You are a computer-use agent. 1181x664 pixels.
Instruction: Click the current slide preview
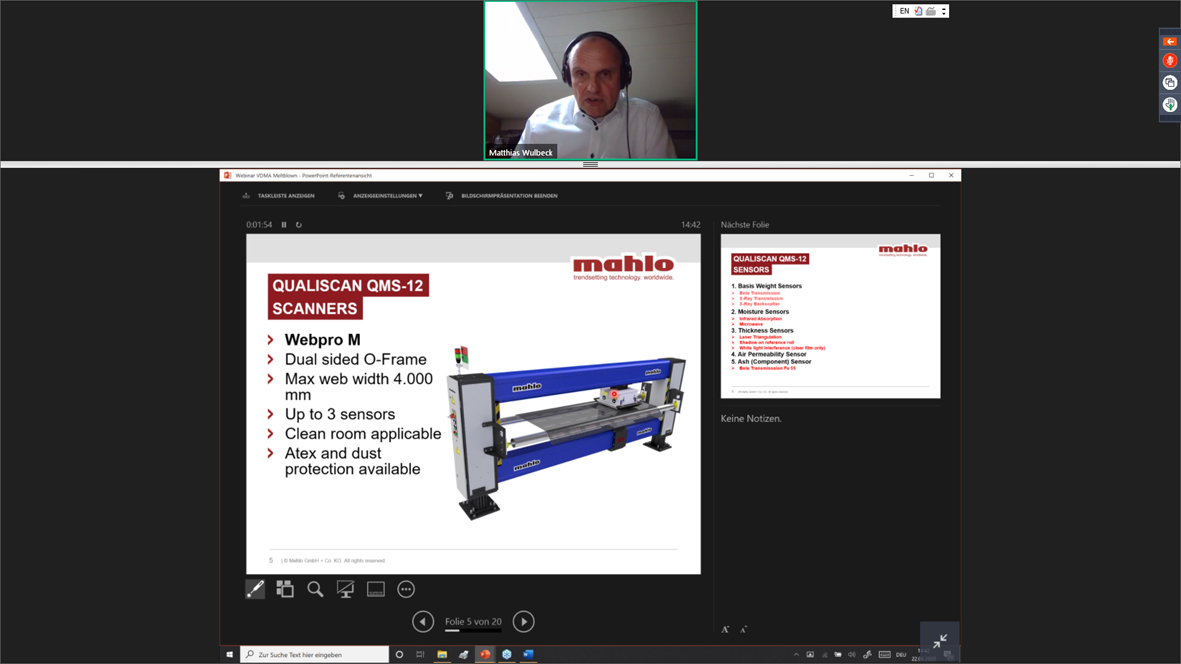tap(473, 404)
